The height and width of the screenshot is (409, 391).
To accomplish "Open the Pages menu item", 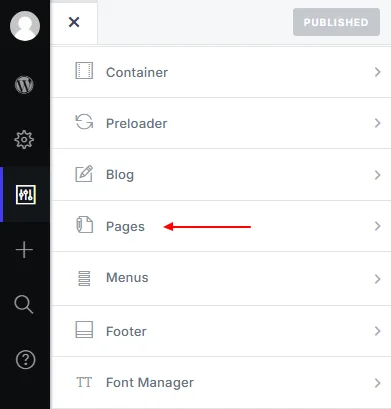I will (x=221, y=226).
